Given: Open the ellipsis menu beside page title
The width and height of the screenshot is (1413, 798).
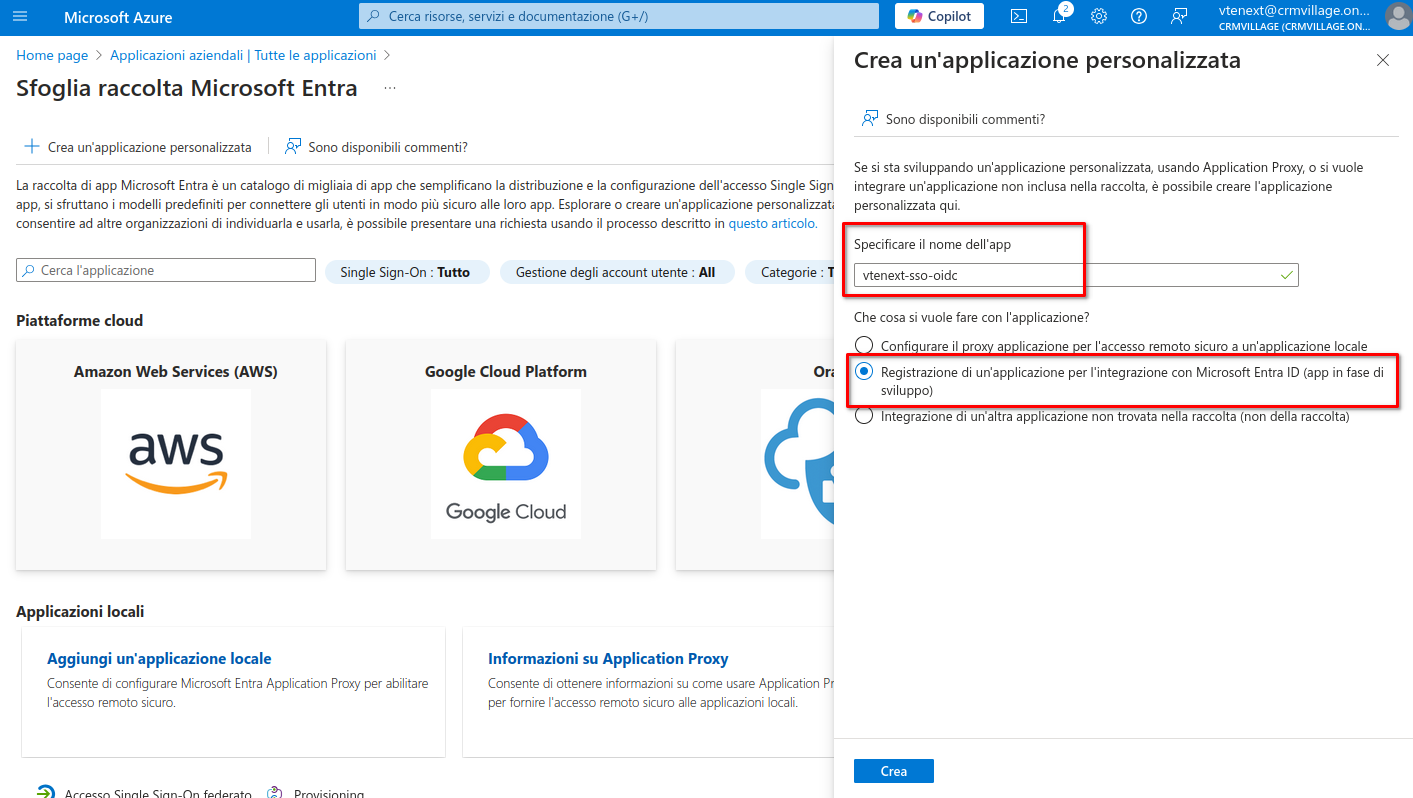Looking at the screenshot, I should coord(390,88).
